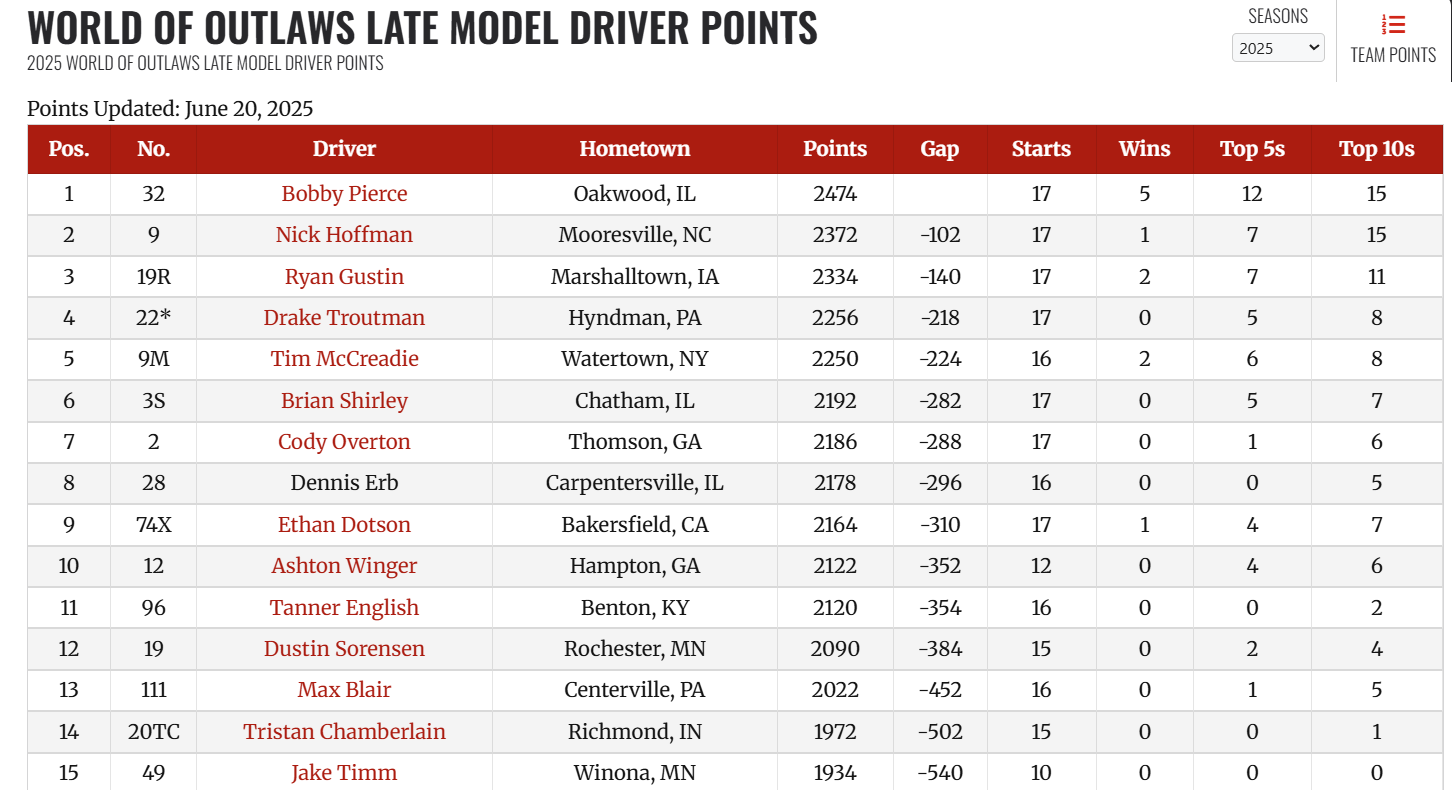Click Max Blair driver link
The image size is (1452, 790).
click(344, 690)
